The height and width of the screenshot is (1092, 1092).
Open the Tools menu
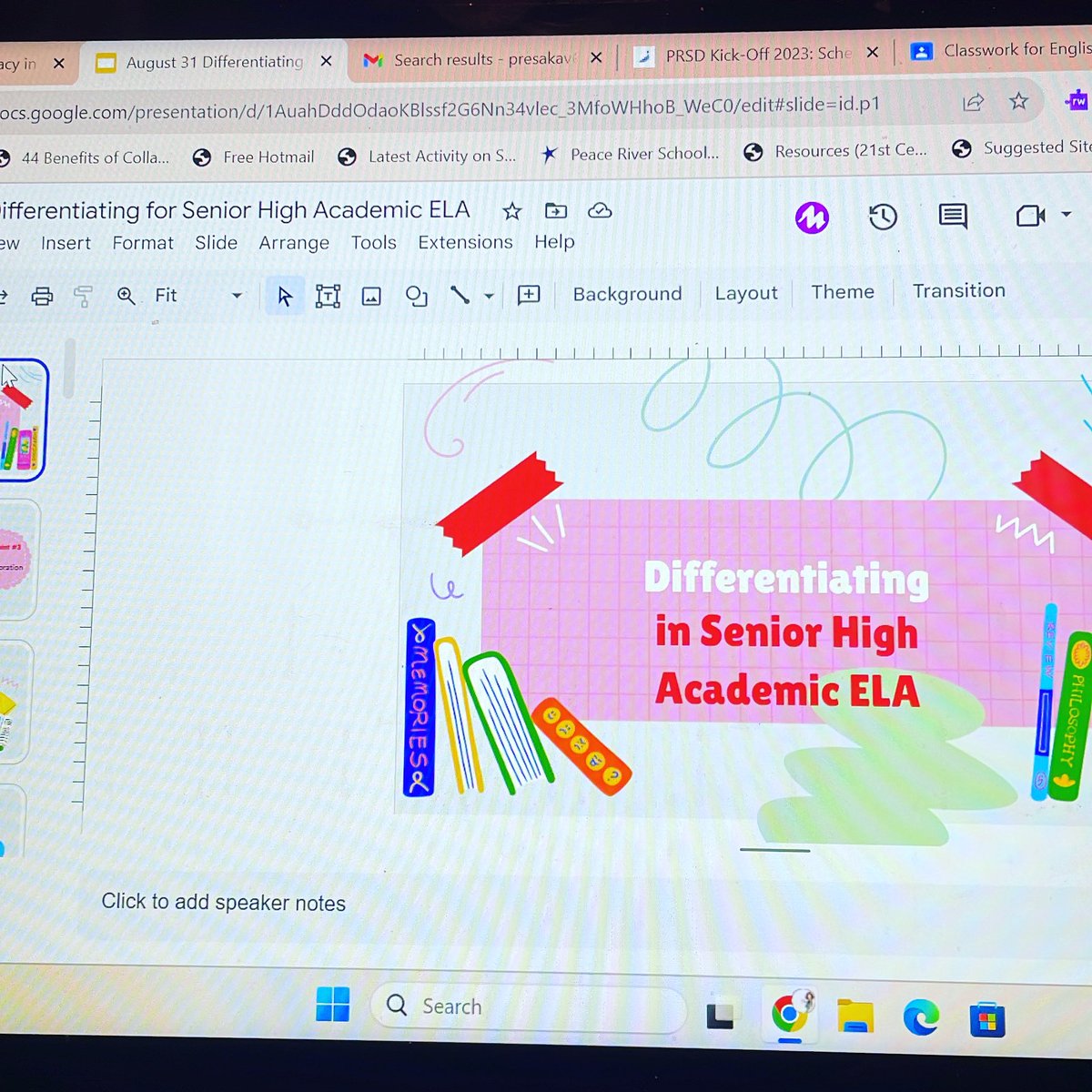[374, 243]
